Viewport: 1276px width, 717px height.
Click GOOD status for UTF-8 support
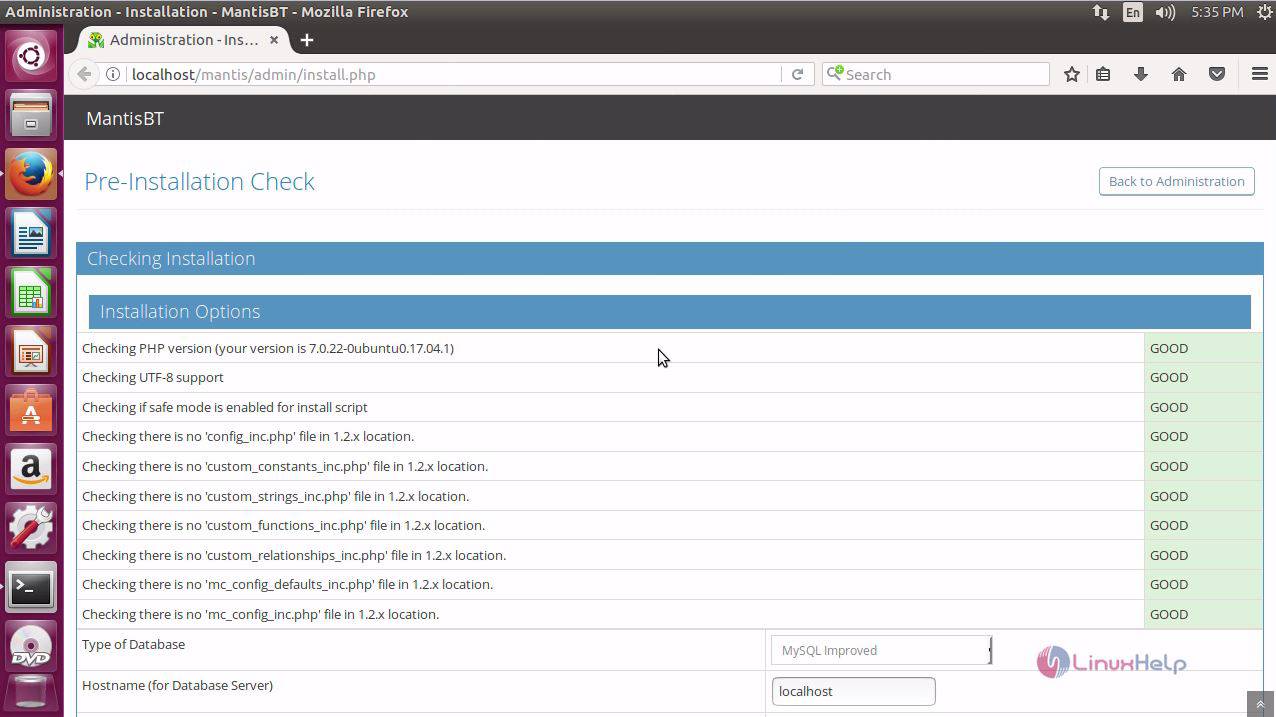(1169, 377)
